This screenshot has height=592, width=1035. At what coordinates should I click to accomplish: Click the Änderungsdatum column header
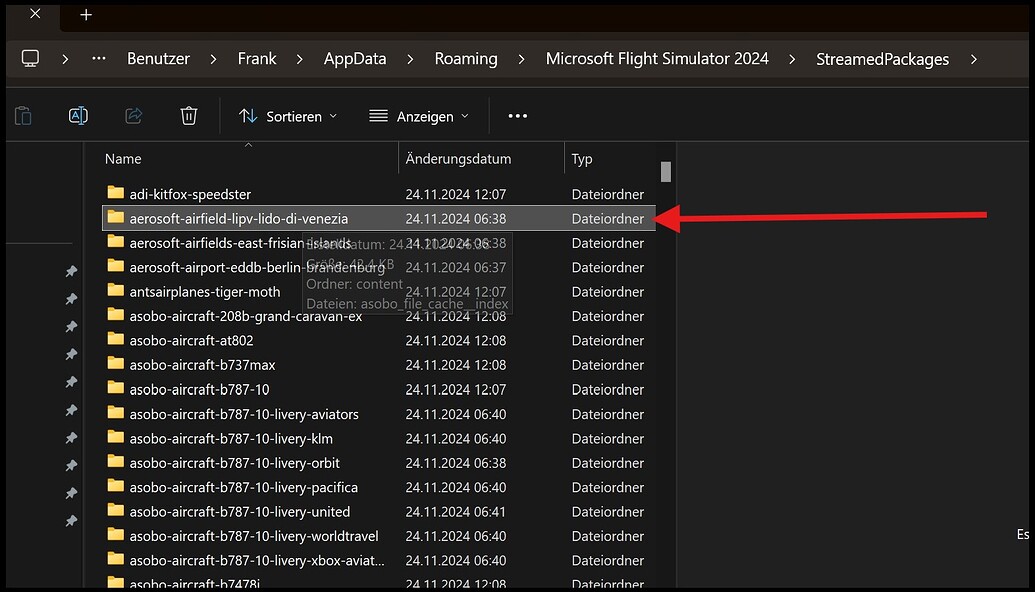[456, 158]
